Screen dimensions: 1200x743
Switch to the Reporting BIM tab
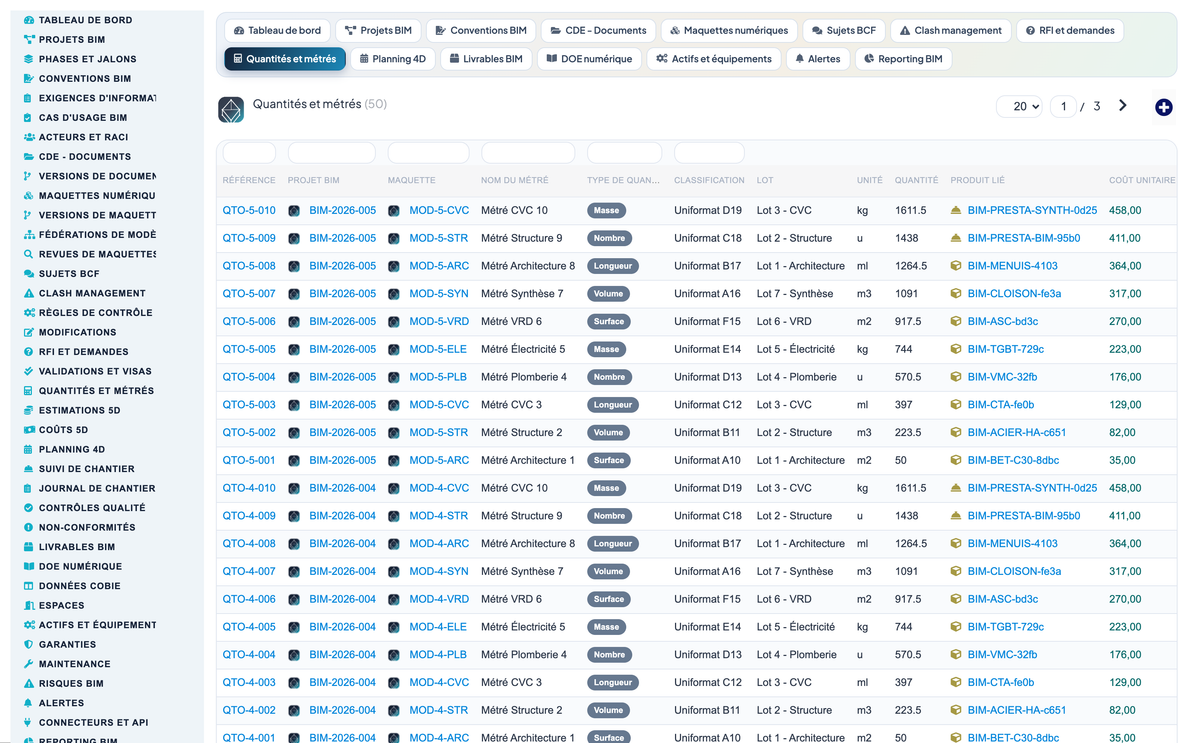903,59
